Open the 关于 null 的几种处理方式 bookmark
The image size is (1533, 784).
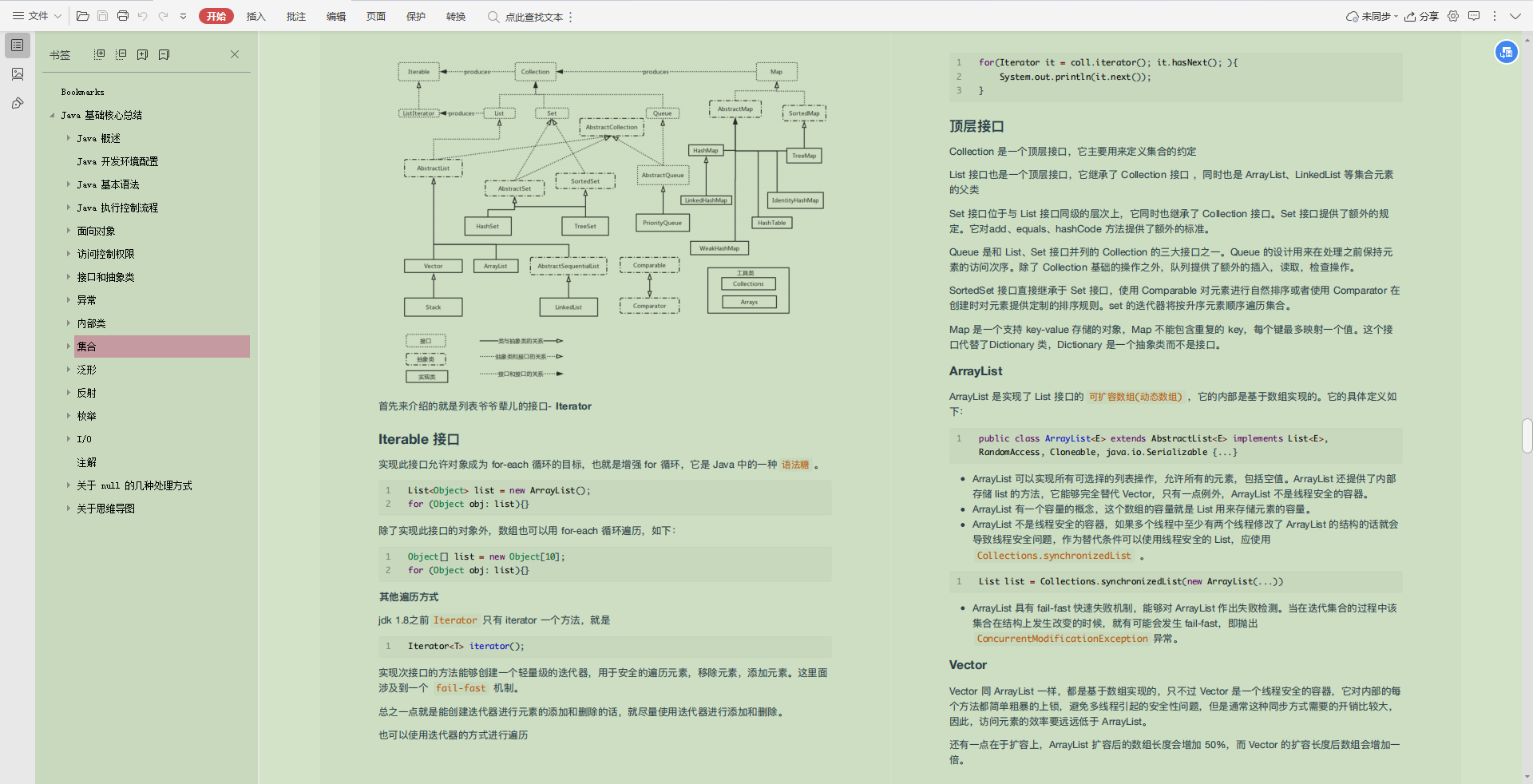(134, 485)
